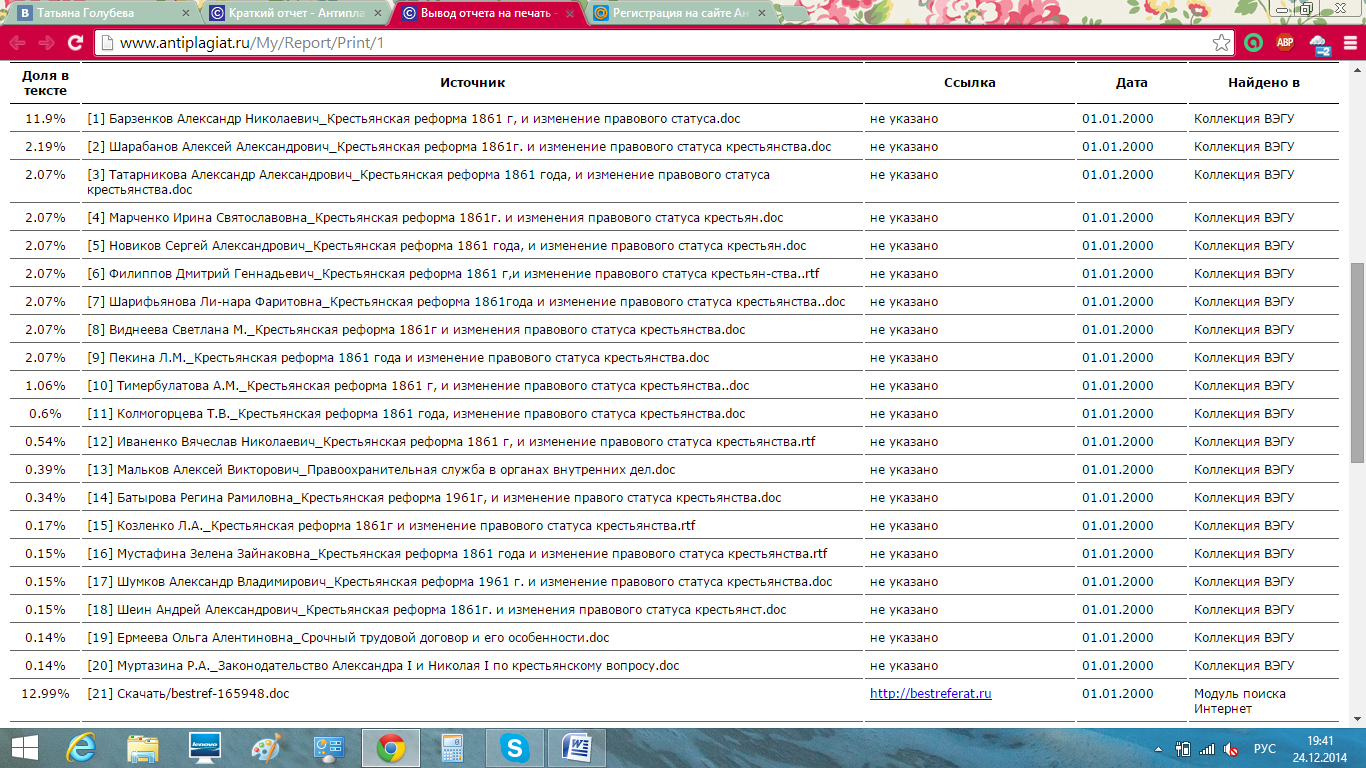
Task: Select source [8] Виднеева Светлана М.
Action: 416,329
